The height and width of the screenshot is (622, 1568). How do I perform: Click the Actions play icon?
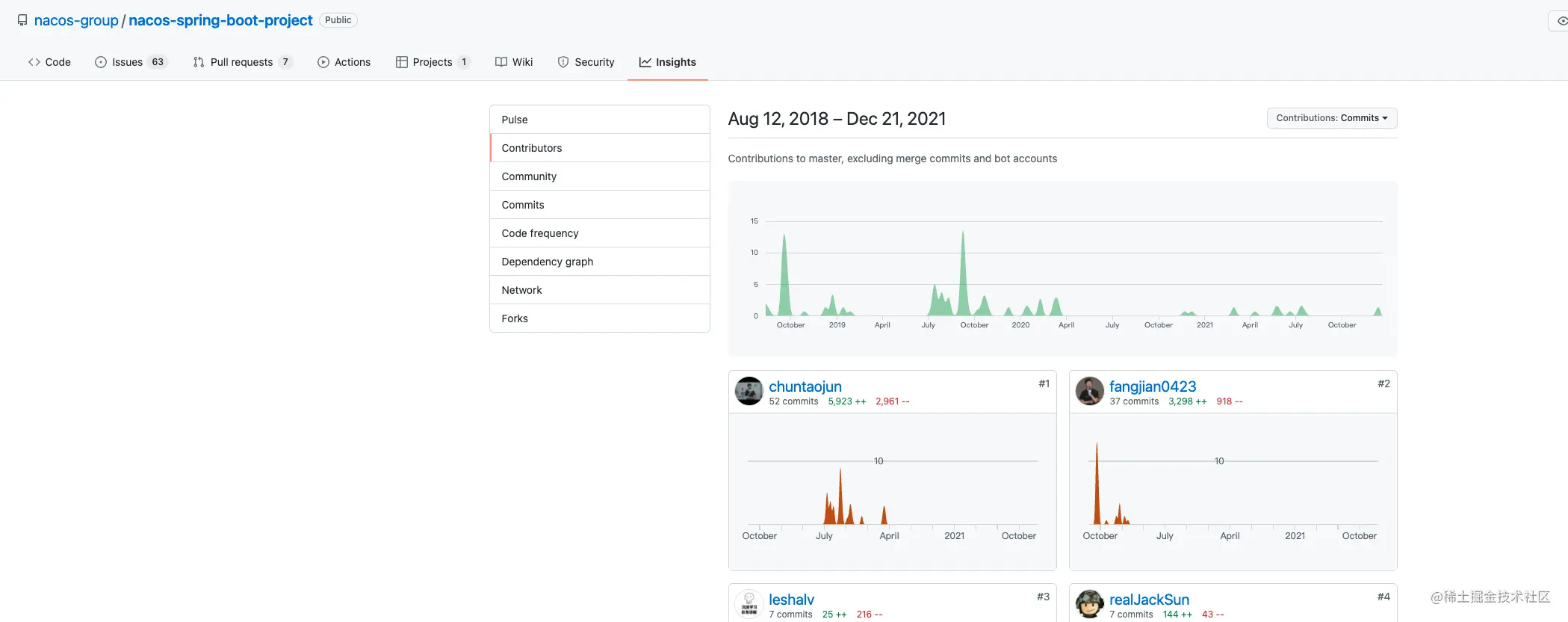click(323, 62)
